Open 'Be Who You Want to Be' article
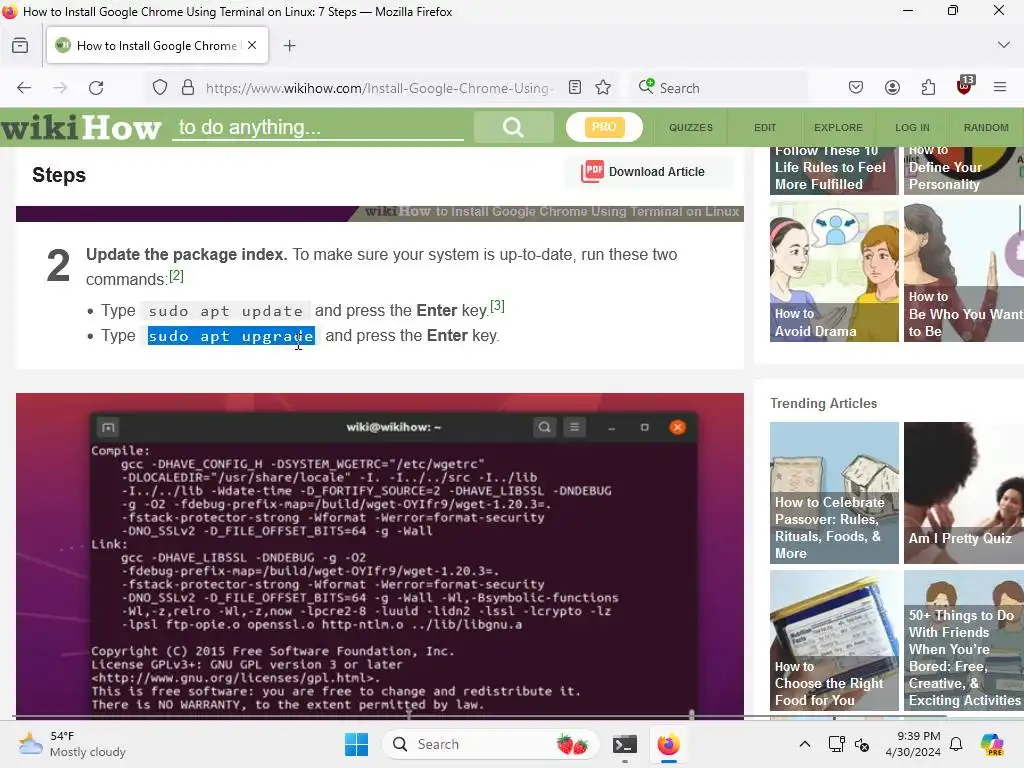The image size is (1024, 768). pyautogui.click(x=964, y=271)
